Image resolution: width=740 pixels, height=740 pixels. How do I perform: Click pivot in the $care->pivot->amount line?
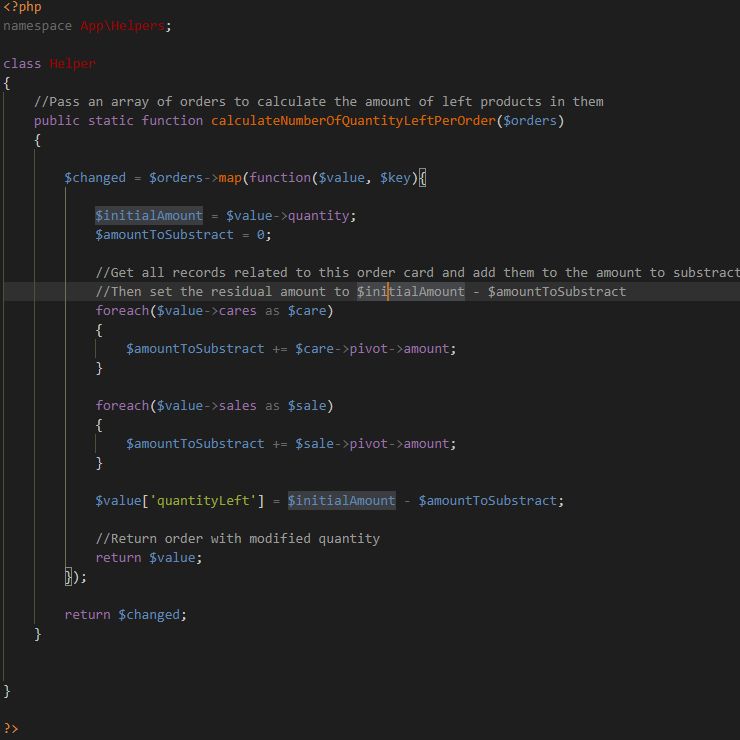[369, 349]
